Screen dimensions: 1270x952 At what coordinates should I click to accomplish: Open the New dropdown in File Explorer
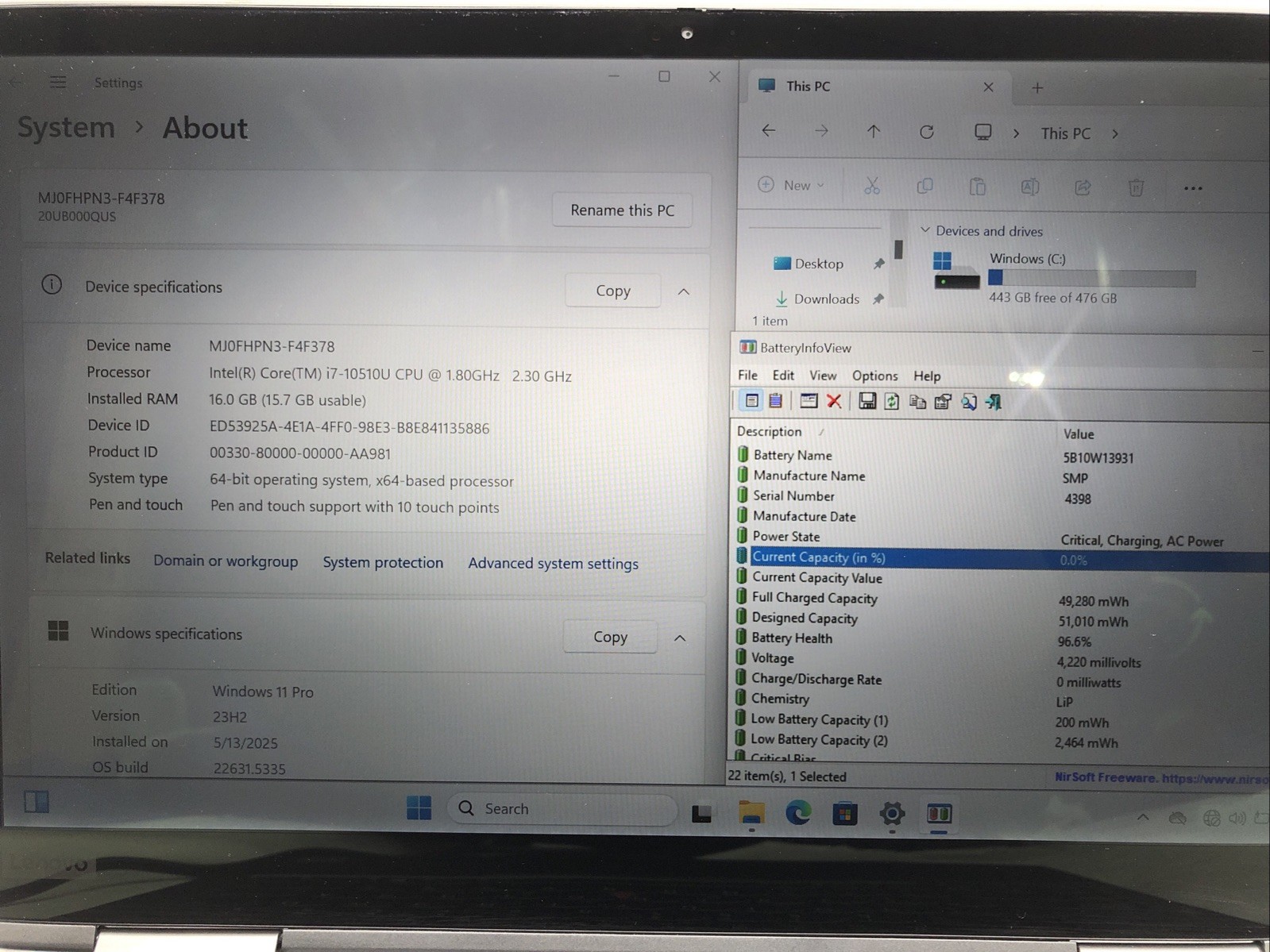792,185
